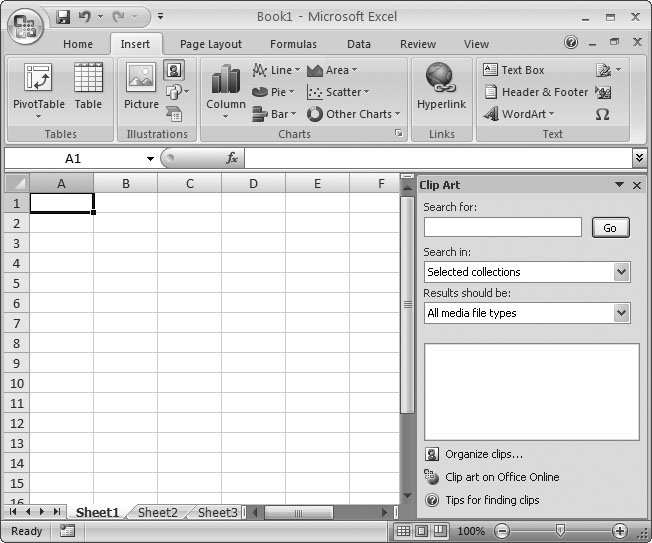Open the Area chart dropdown
The image size is (652, 543).
pyautogui.click(x=332, y=70)
